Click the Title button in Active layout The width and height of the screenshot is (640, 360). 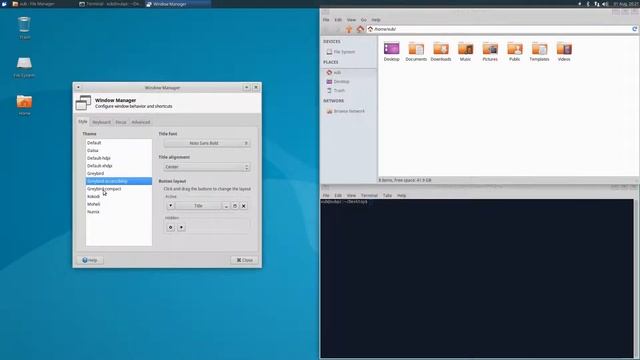[x=198, y=206]
